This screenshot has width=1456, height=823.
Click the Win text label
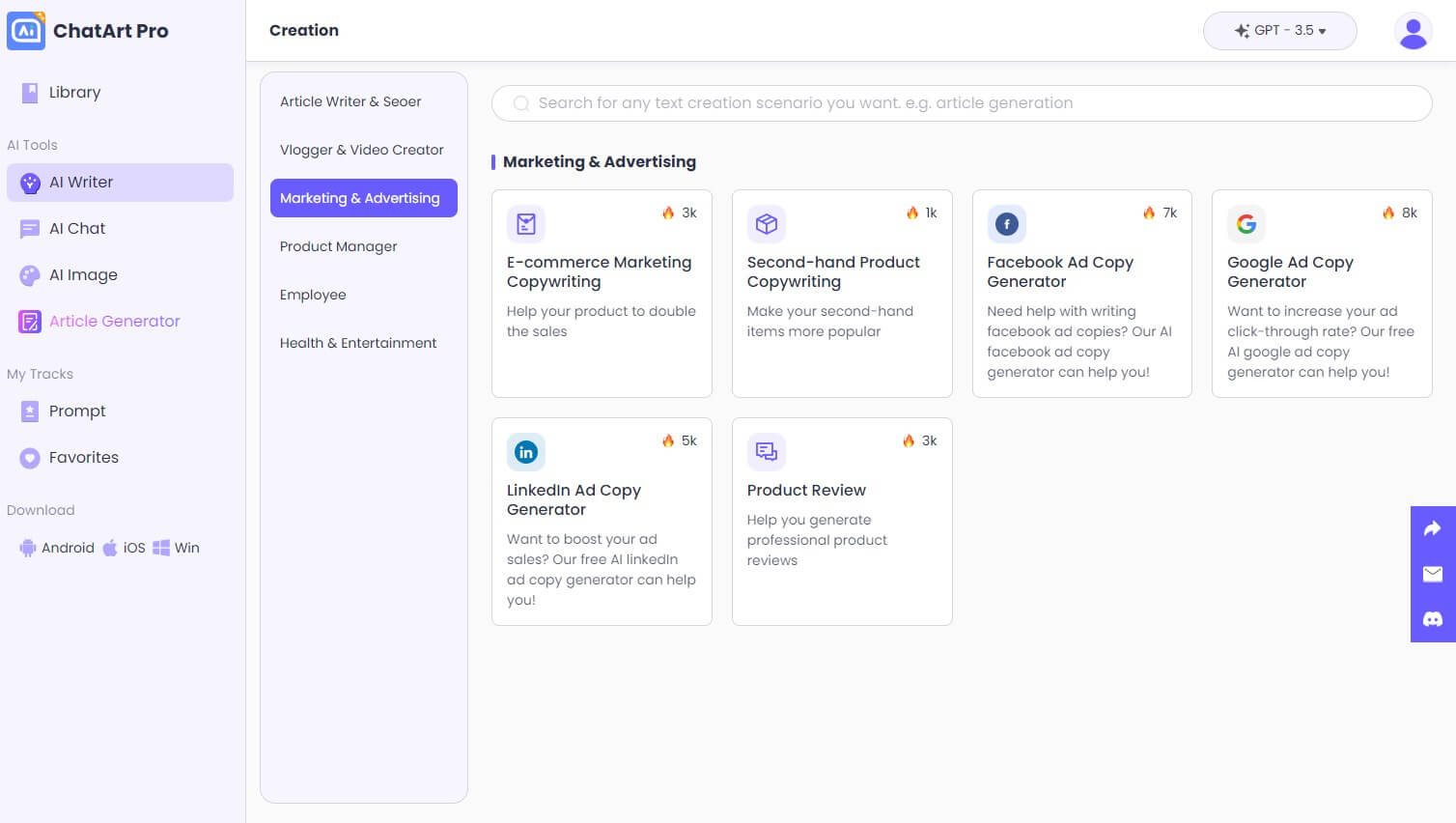pos(187,548)
